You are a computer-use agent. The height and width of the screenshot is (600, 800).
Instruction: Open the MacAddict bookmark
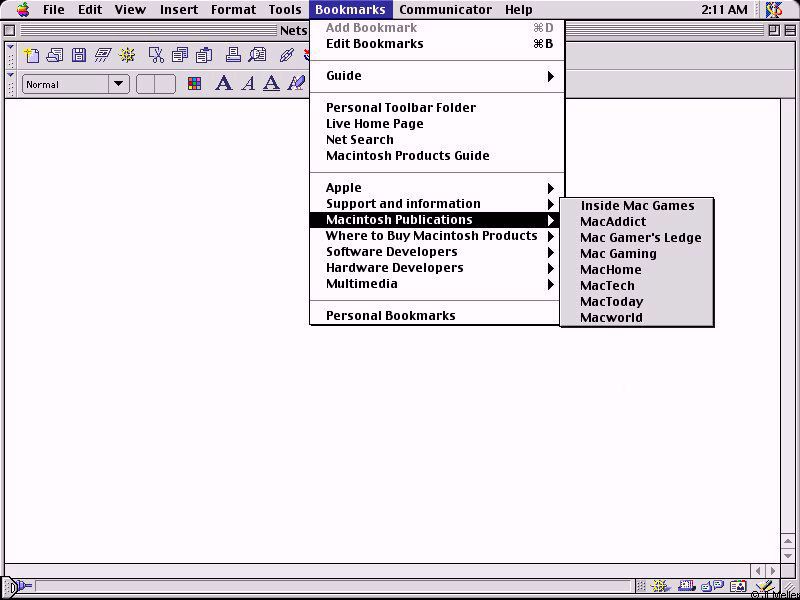click(613, 222)
